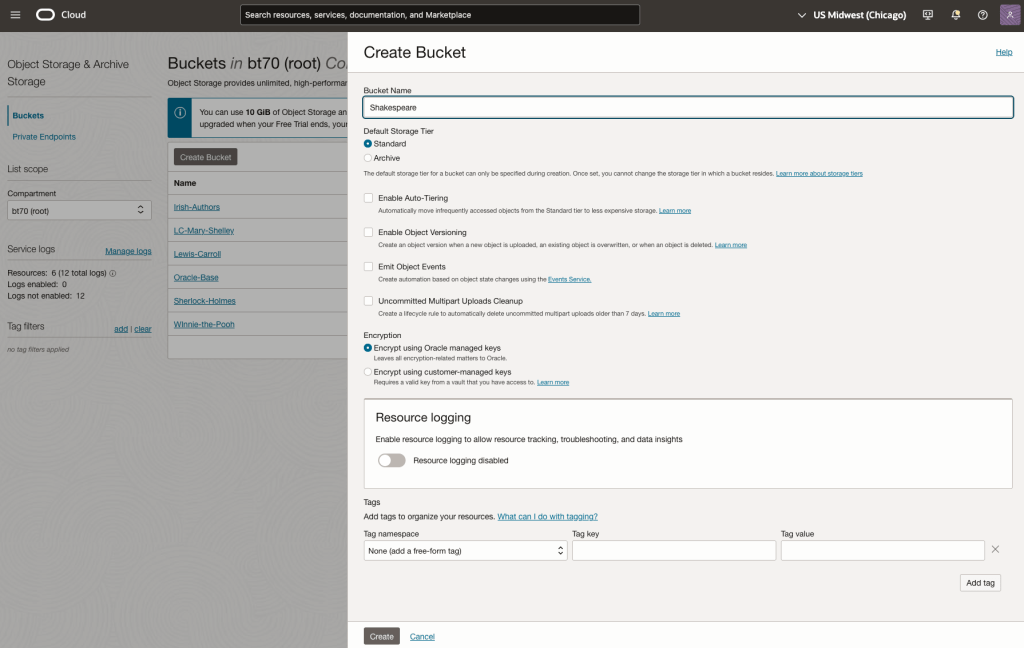
Task: Click the Oracle Cloud logo
Action: tap(61, 15)
